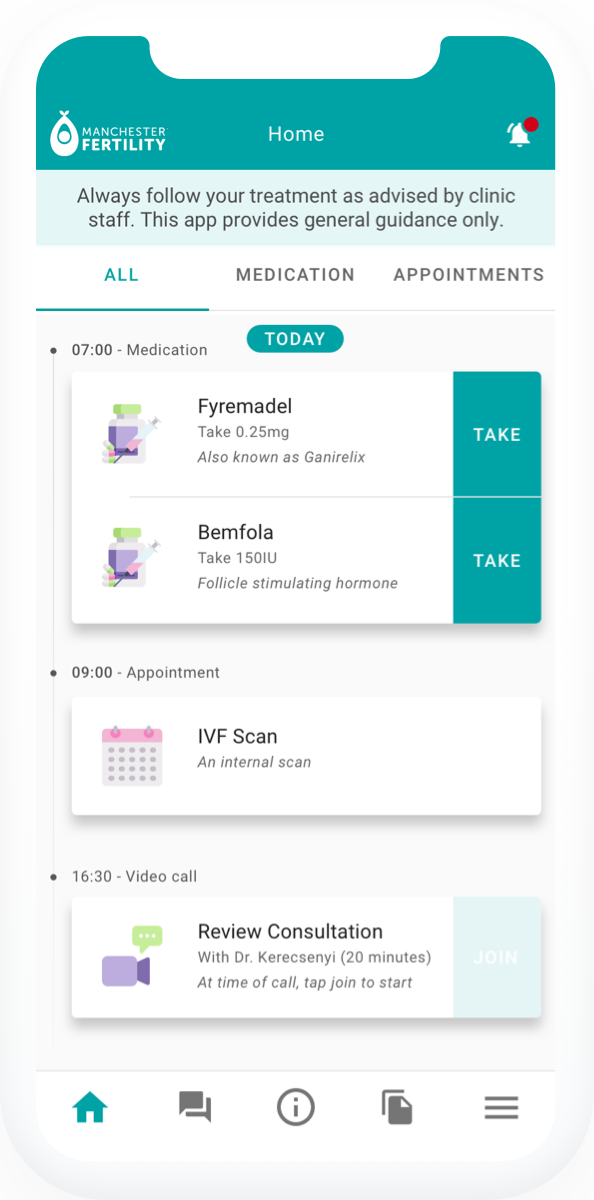Open the information circle icon
The height and width of the screenshot is (1200, 594).
(x=296, y=1107)
